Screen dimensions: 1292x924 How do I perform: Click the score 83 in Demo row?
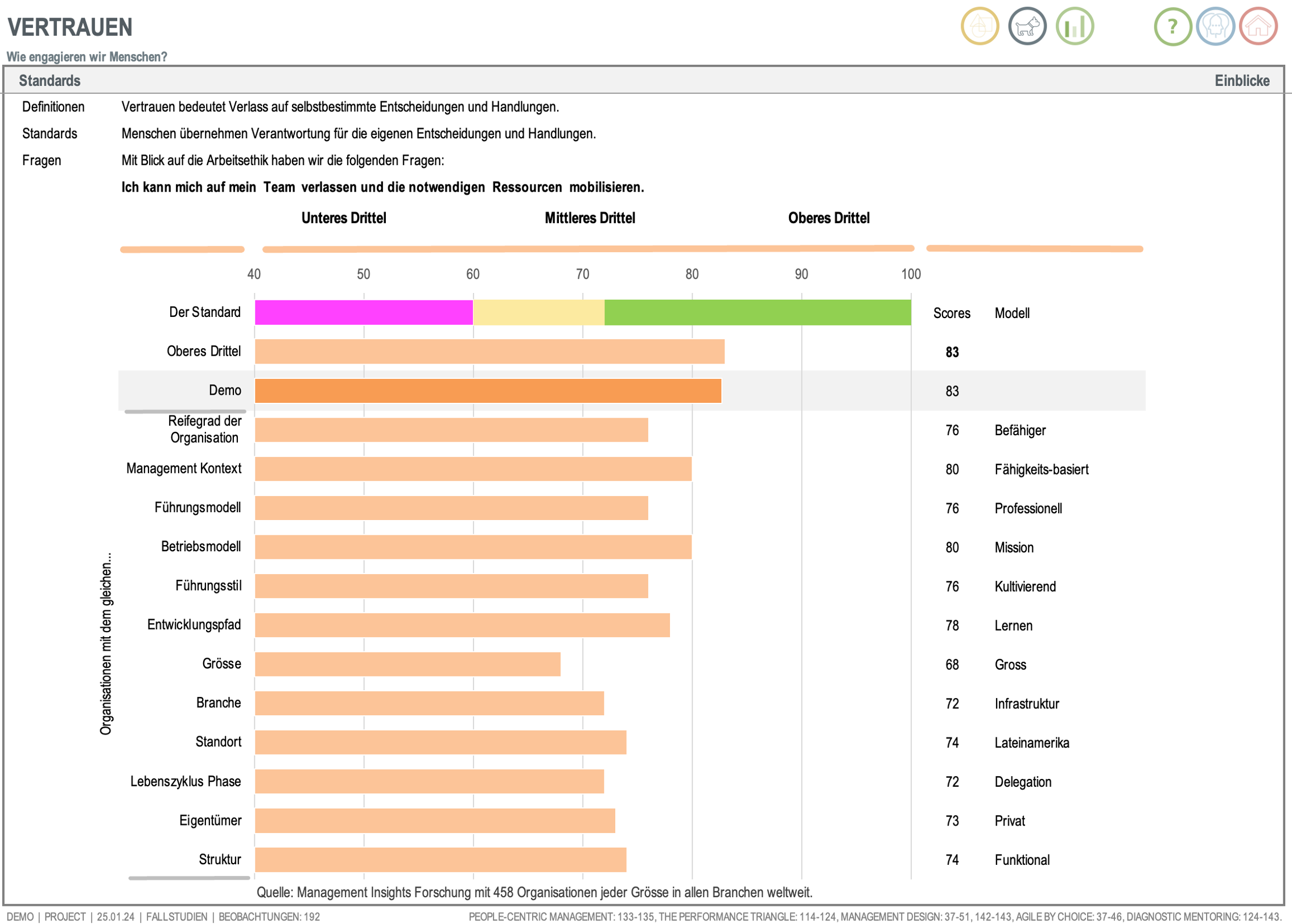click(952, 391)
